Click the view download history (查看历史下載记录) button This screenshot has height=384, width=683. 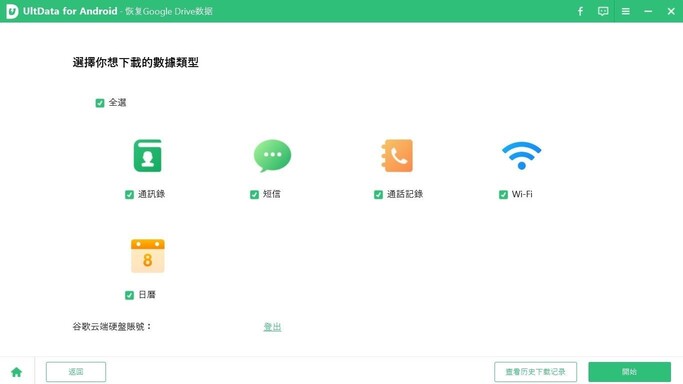coord(535,372)
